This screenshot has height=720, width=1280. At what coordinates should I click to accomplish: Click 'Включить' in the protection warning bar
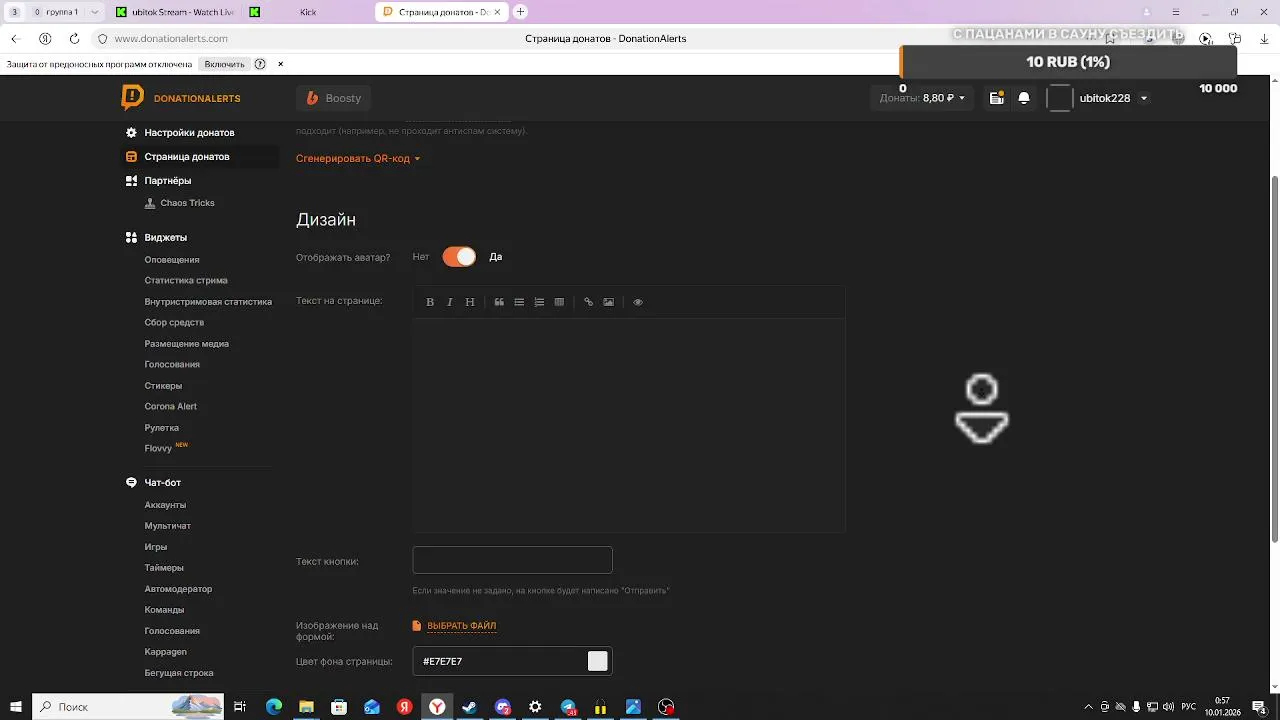click(224, 64)
